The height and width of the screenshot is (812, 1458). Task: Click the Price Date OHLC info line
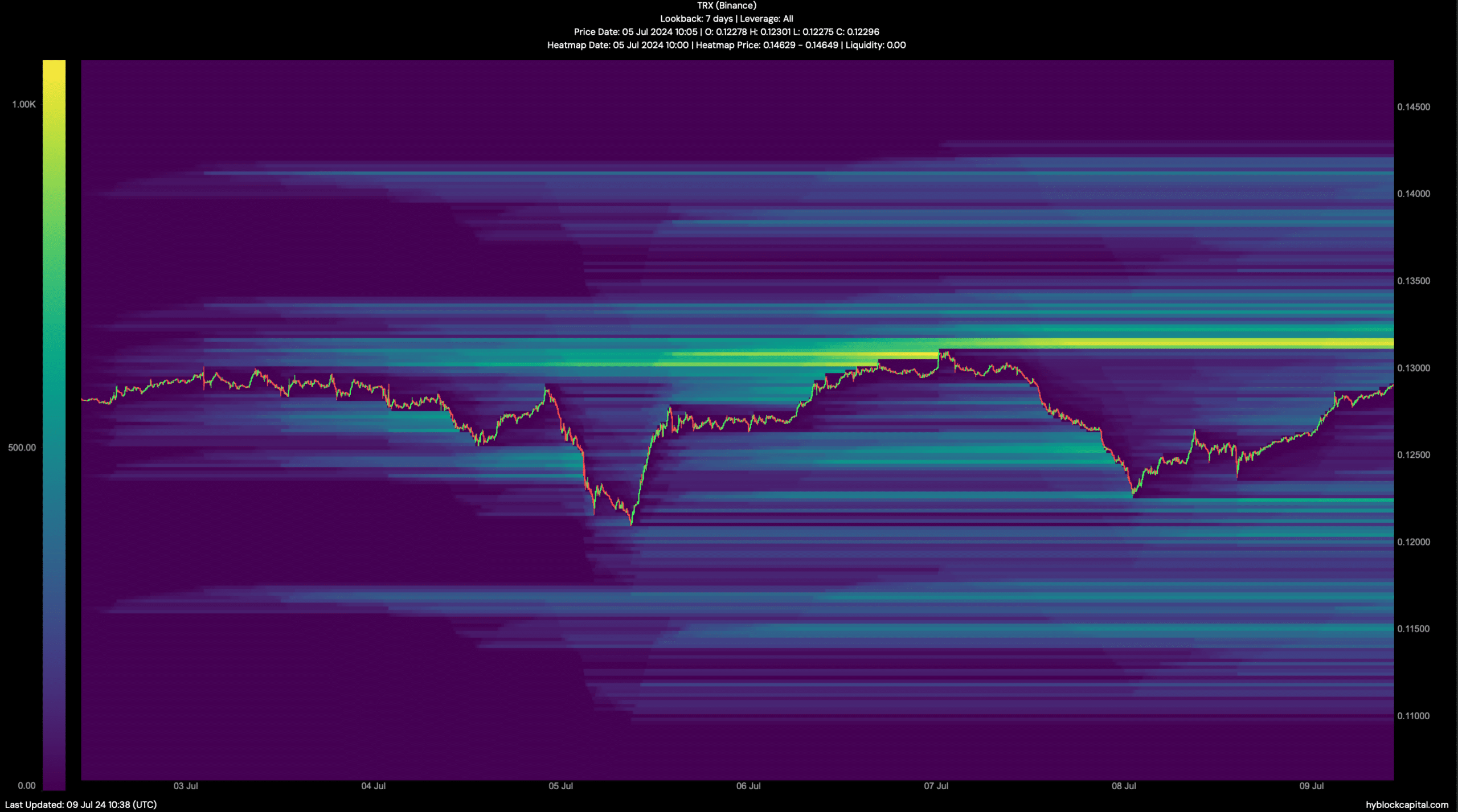tap(726, 32)
